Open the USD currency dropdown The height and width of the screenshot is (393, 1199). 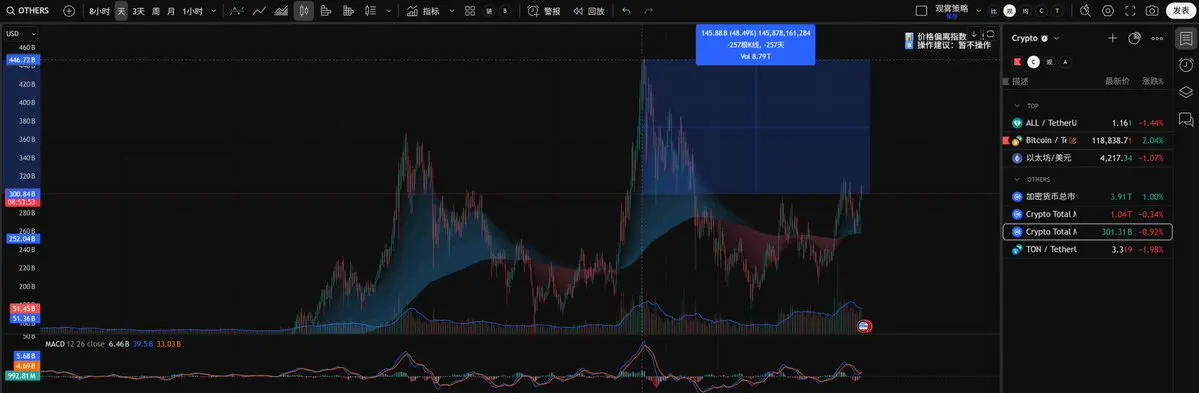[21, 34]
